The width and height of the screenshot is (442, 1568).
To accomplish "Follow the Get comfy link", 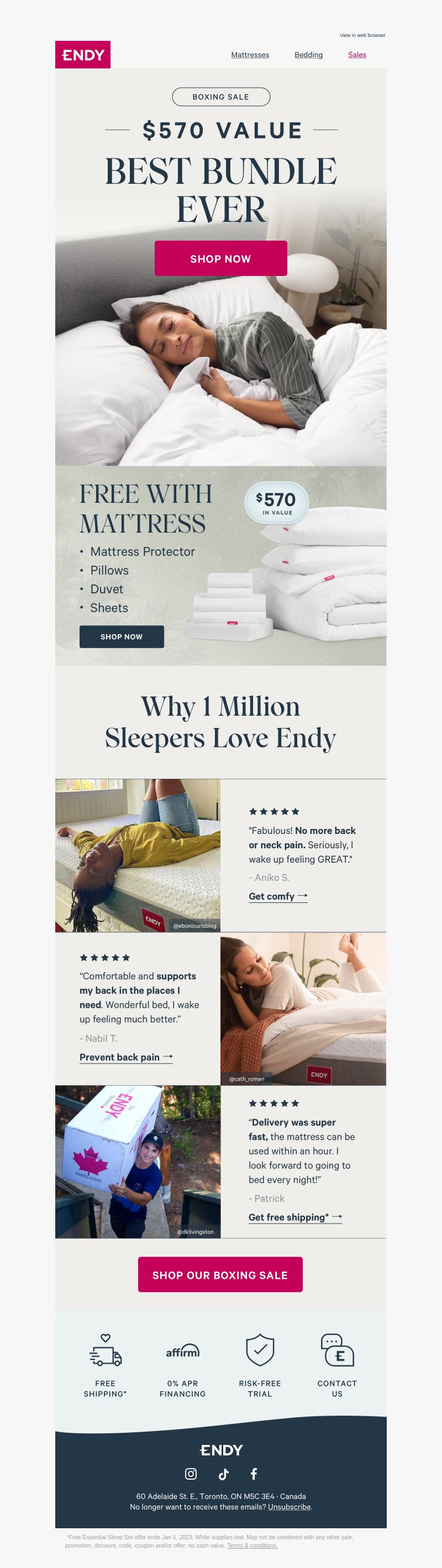I will [278, 897].
